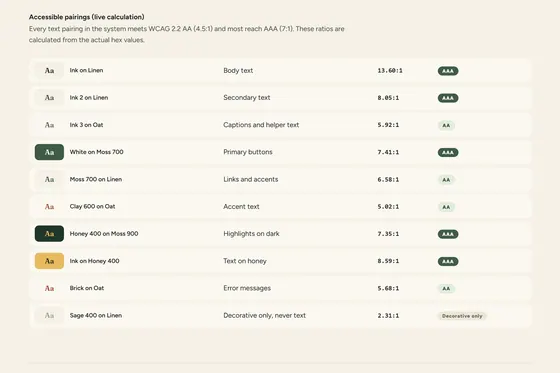Click the AA badge in Error messages row
The image size is (560, 373).
pyautogui.click(x=446, y=288)
